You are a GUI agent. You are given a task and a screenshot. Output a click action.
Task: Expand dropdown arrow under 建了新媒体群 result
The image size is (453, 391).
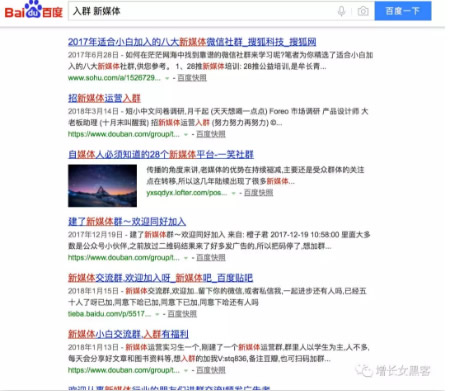pyautogui.click(x=186, y=258)
